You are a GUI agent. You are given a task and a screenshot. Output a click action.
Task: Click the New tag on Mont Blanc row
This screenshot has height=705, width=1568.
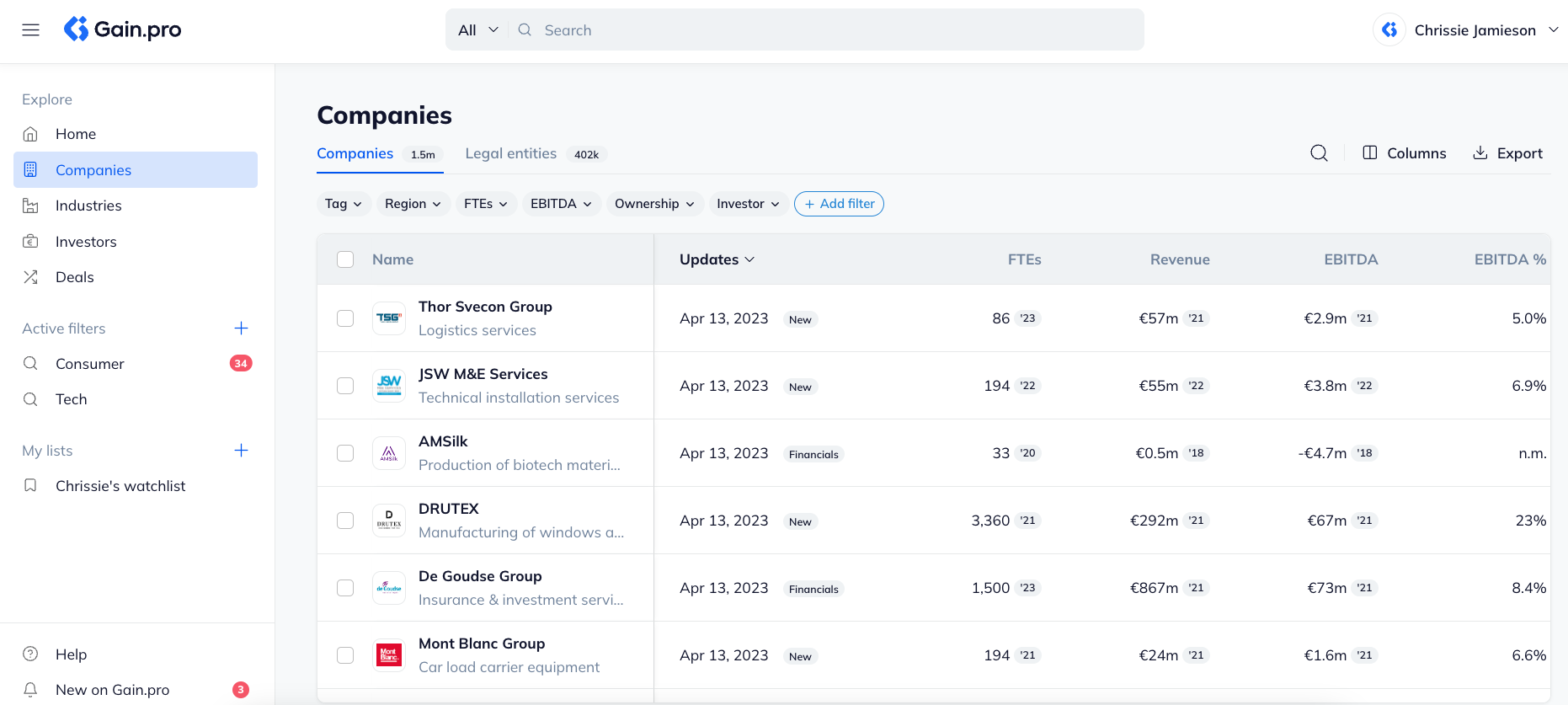[x=800, y=656]
